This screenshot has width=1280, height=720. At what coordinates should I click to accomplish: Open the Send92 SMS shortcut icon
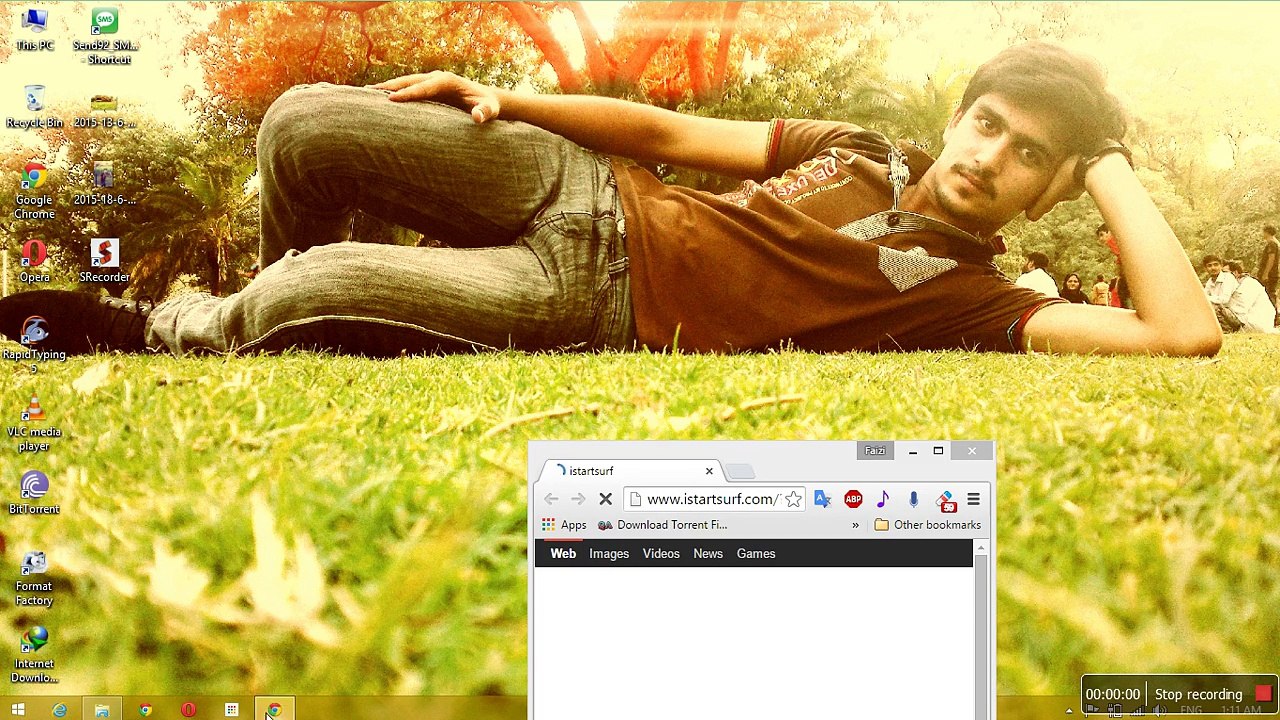(104, 37)
